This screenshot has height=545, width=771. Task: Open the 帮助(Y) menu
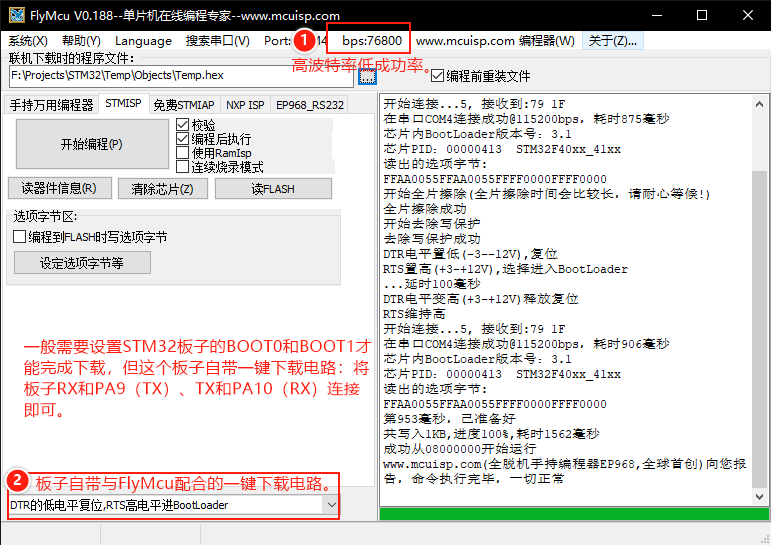click(x=82, y=41)
